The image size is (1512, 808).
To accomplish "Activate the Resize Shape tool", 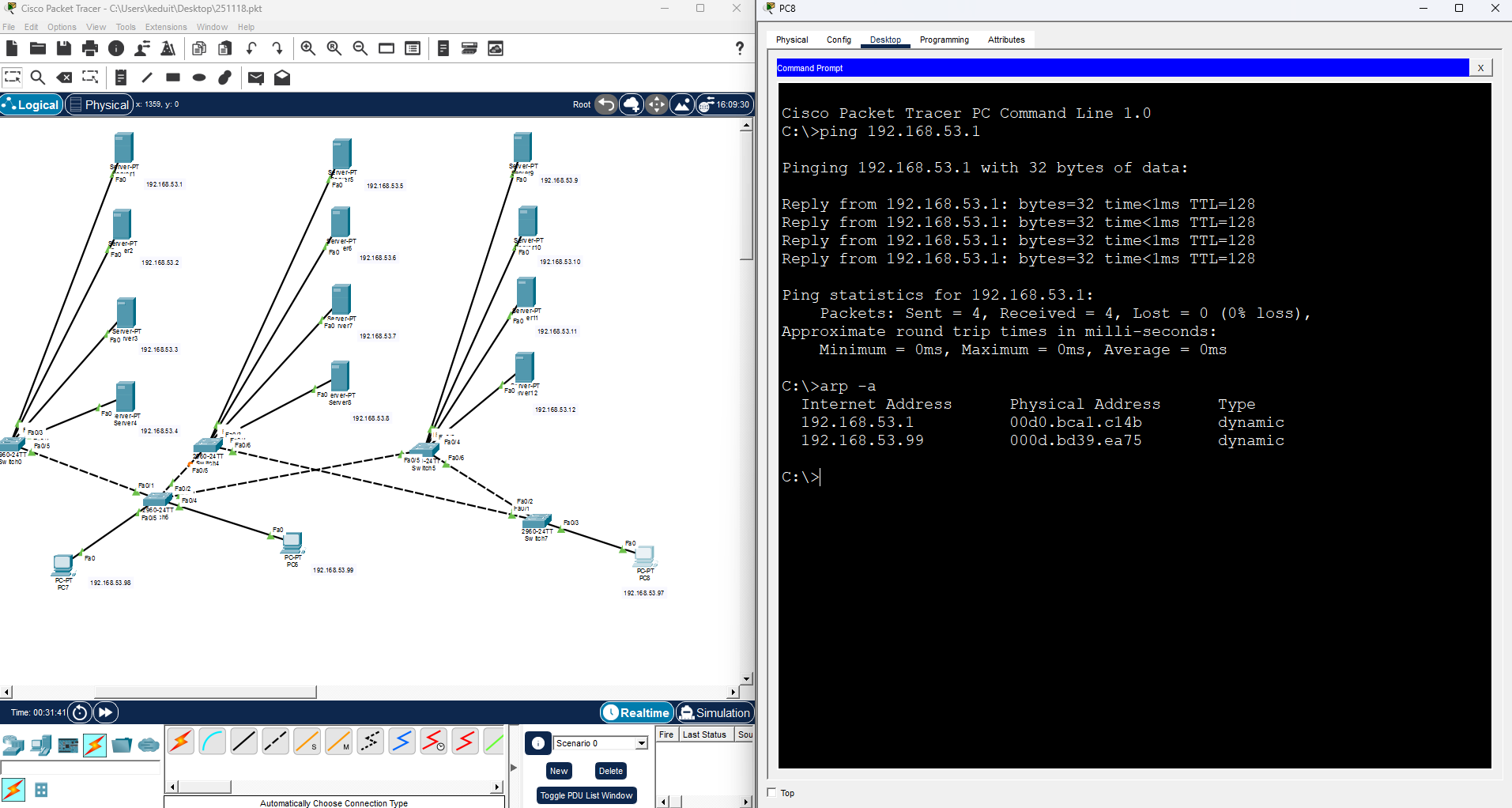I will [x=91, y=77].
